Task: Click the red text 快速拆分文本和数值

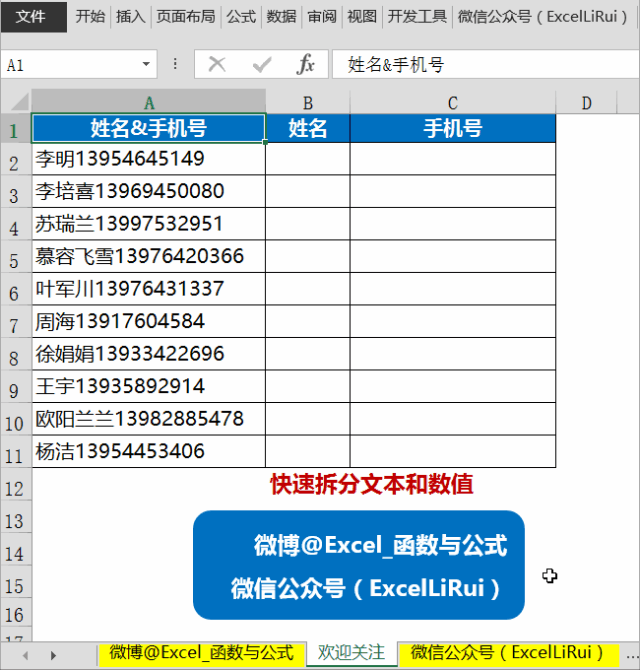Action: point(372,484)
